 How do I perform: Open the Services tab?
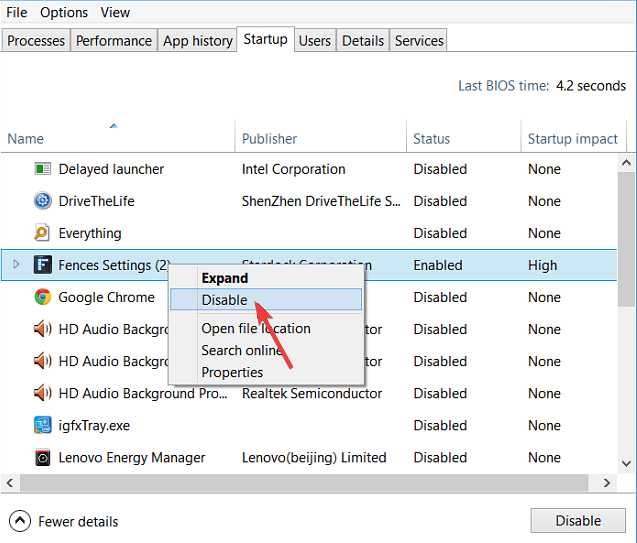click(x=419, y=41)
